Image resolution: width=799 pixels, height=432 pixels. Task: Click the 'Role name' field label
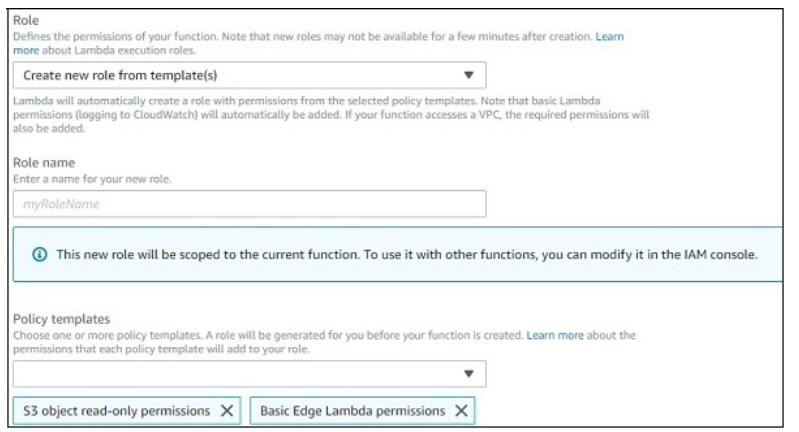tap(43, 161)
